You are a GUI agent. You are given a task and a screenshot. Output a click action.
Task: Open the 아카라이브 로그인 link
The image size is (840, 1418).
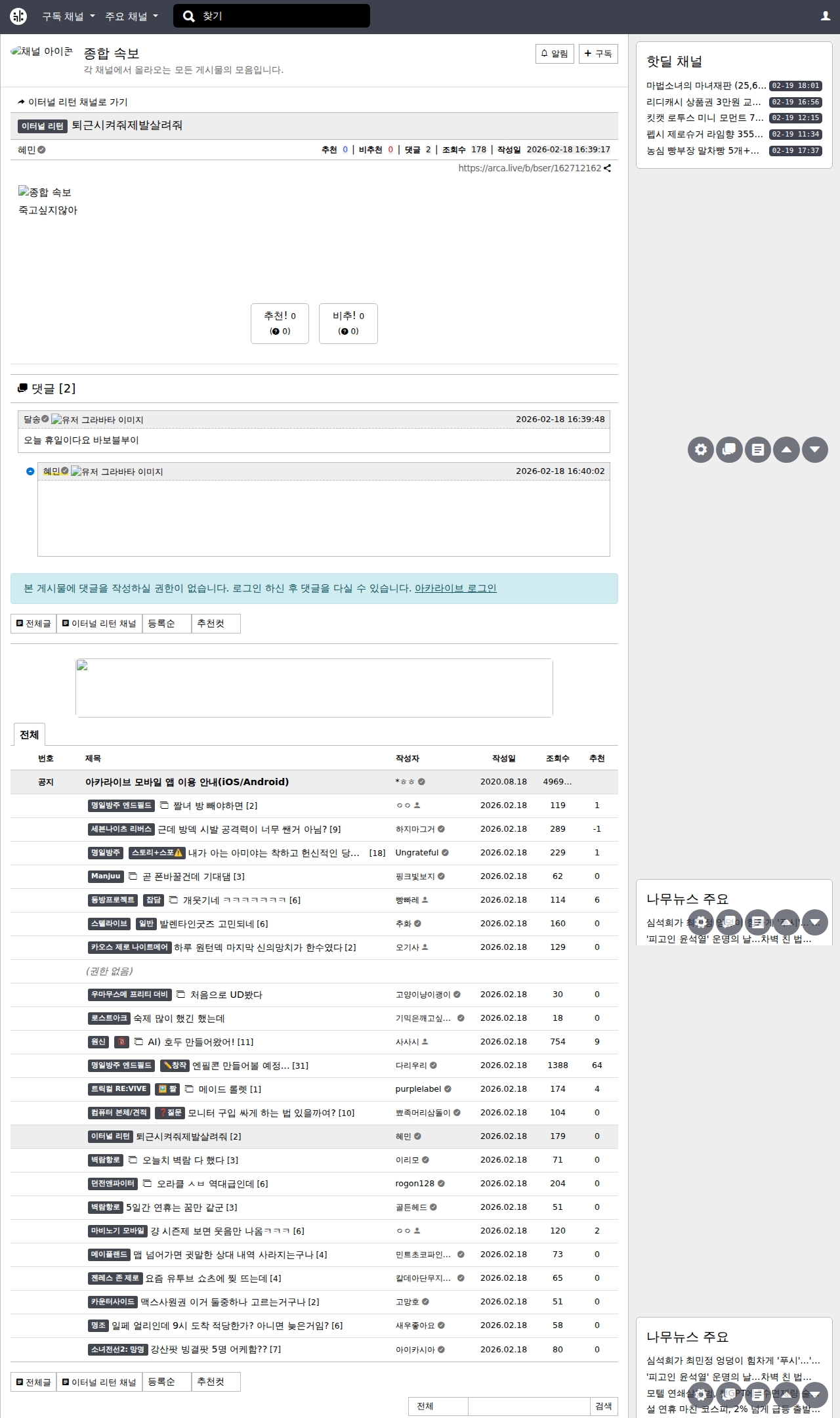pos(455,588)
